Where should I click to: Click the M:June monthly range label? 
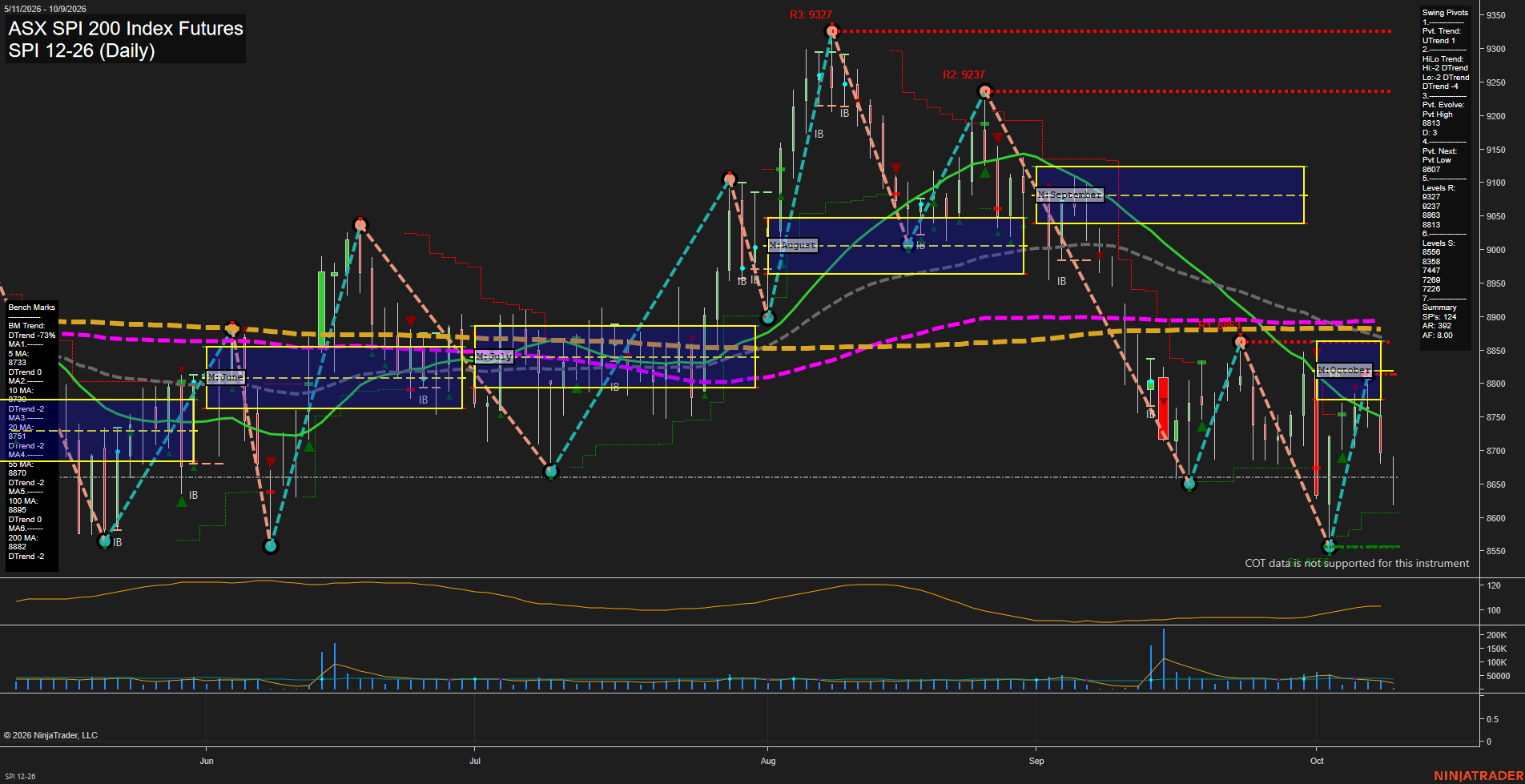[226, 376]
